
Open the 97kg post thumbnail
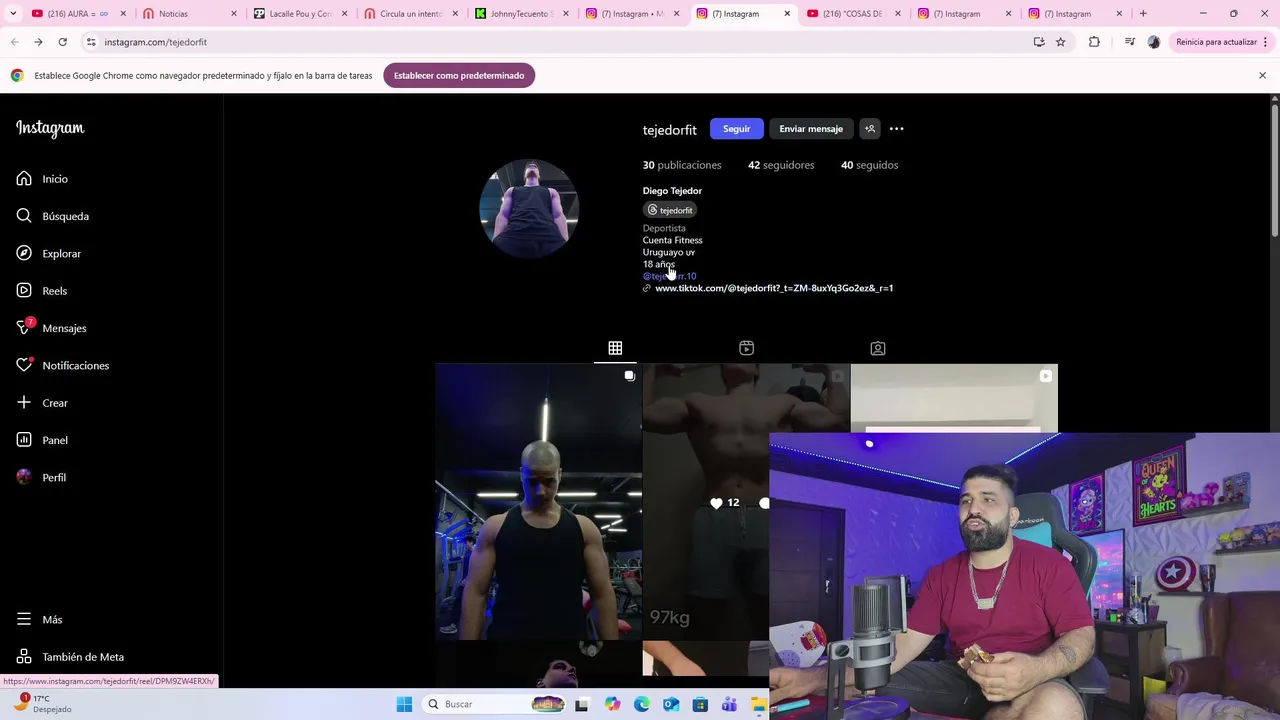(x=706, y=500)
